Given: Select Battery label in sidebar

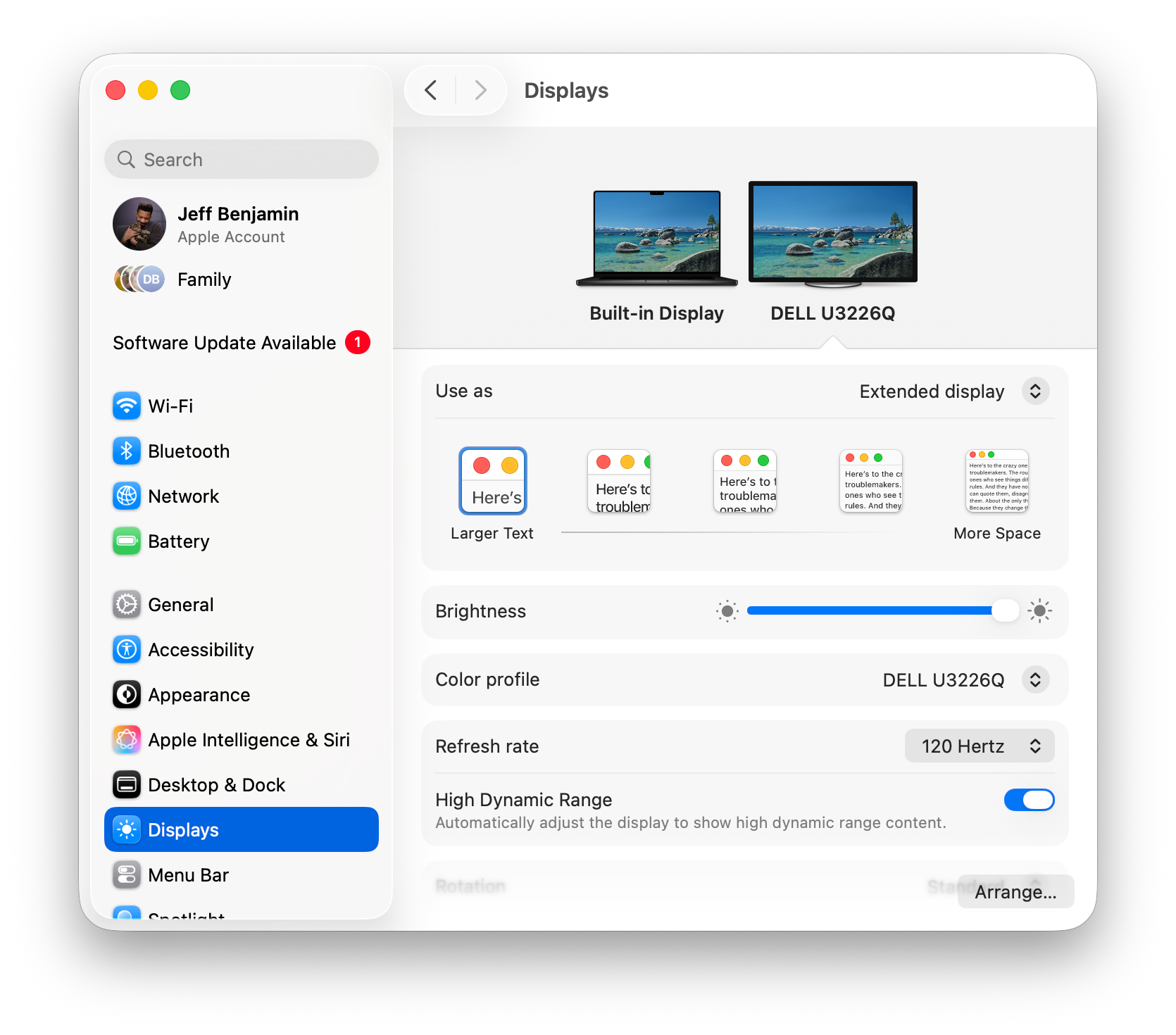Looking at the screenshot, I should pyautogui.click(x=179, y=541).
